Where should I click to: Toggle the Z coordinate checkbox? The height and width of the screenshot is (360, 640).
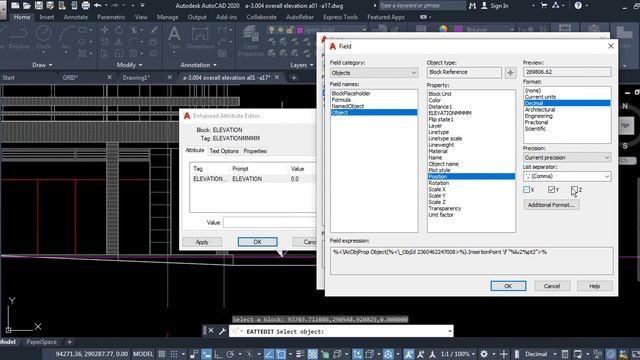coord(574,189)
